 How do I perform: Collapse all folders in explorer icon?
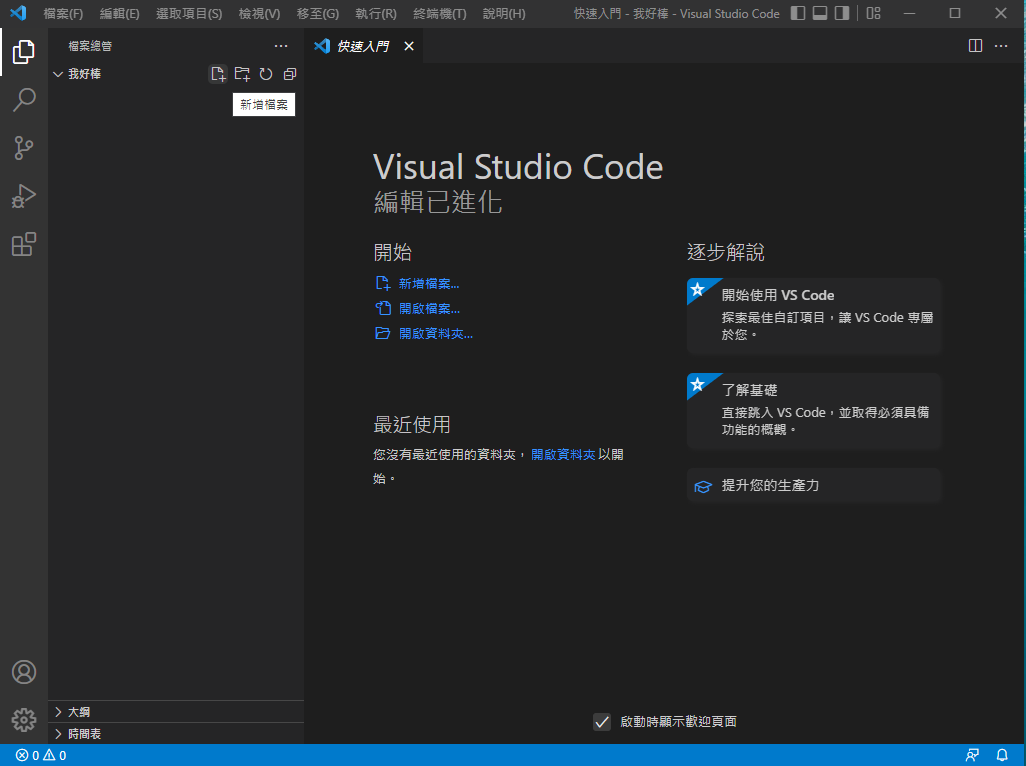point(290,74)
